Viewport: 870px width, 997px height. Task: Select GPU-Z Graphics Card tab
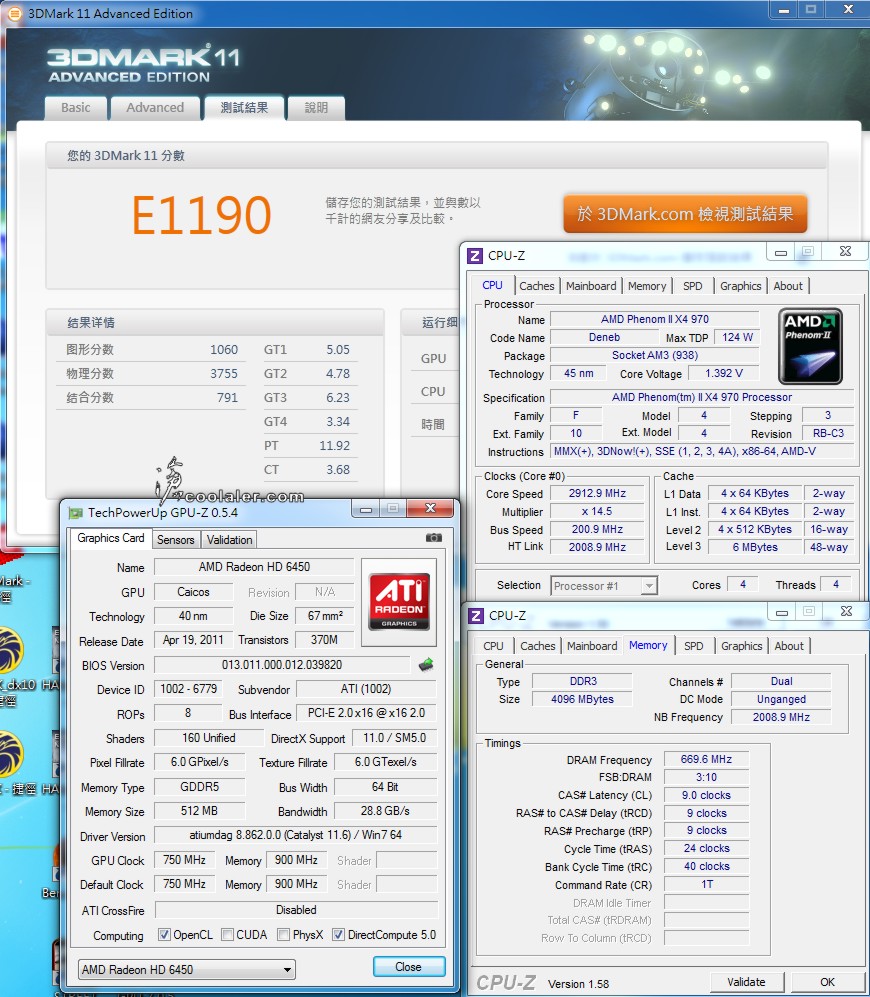pos(111,538)
